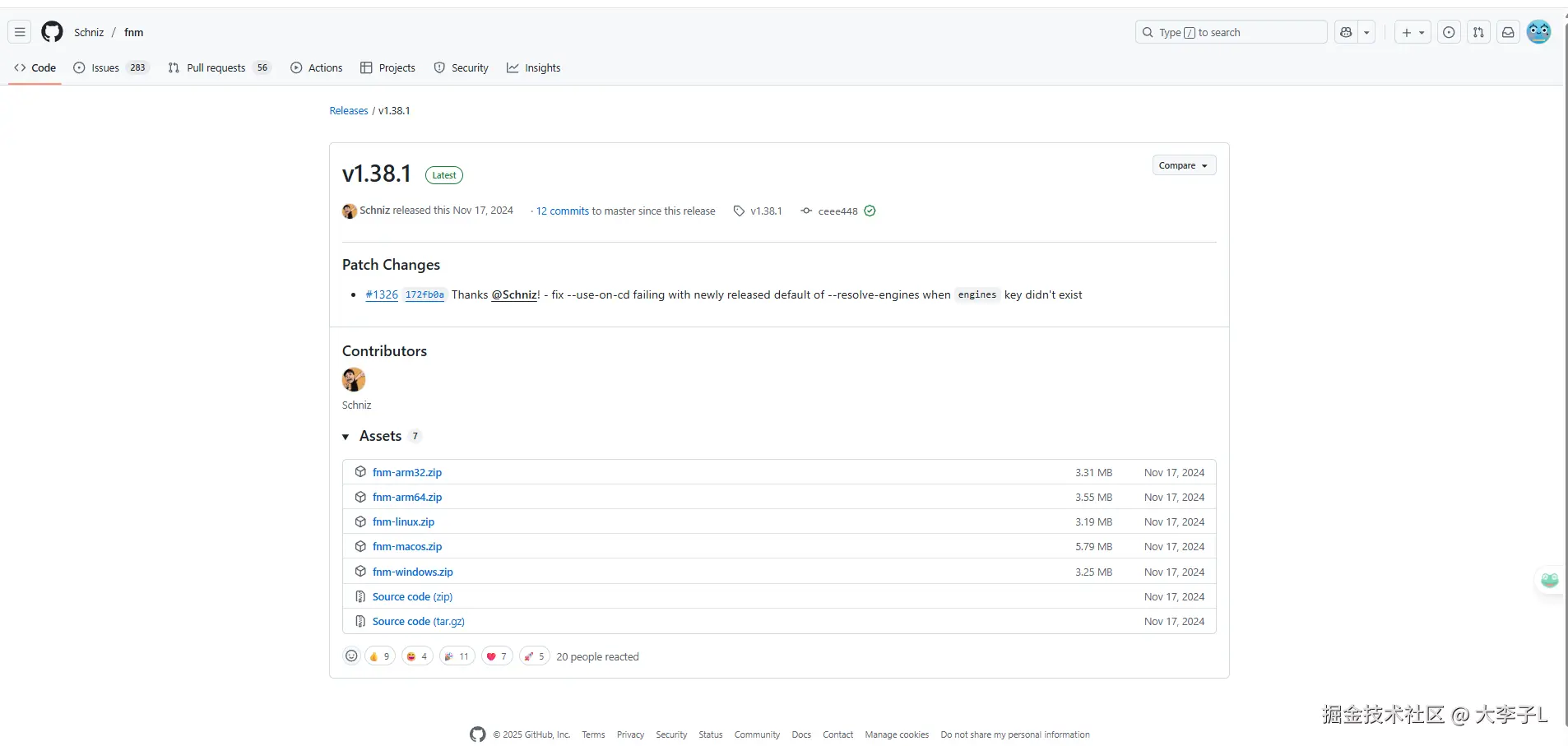Open the 12 commits link

563,211
